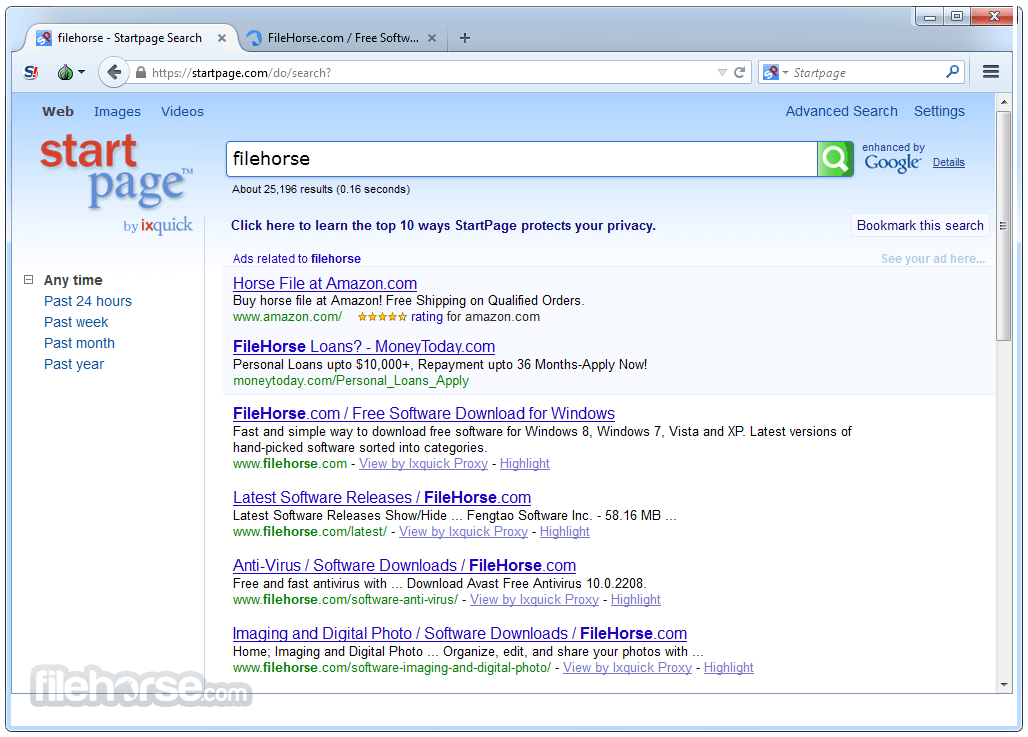Click the scrollbar down arrow
This screenshot has width=1028, height=737.
[x=1004, y=685]
